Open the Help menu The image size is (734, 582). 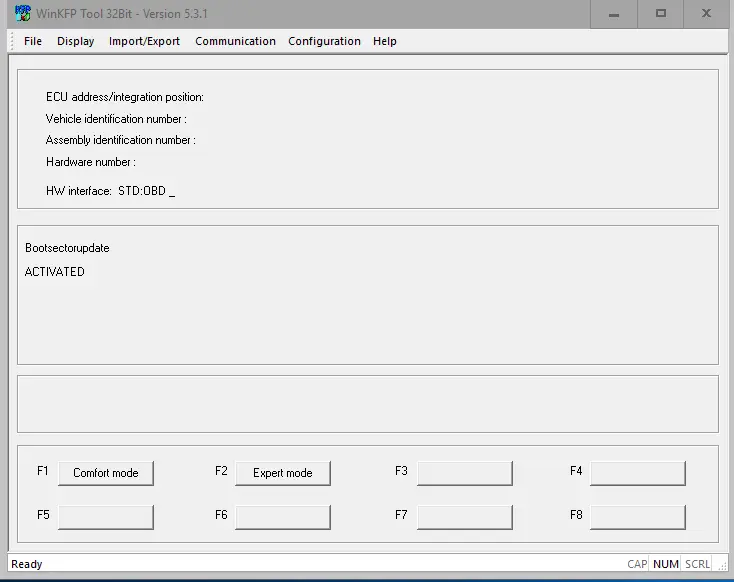pyautogui.click(x=385, y=41)
